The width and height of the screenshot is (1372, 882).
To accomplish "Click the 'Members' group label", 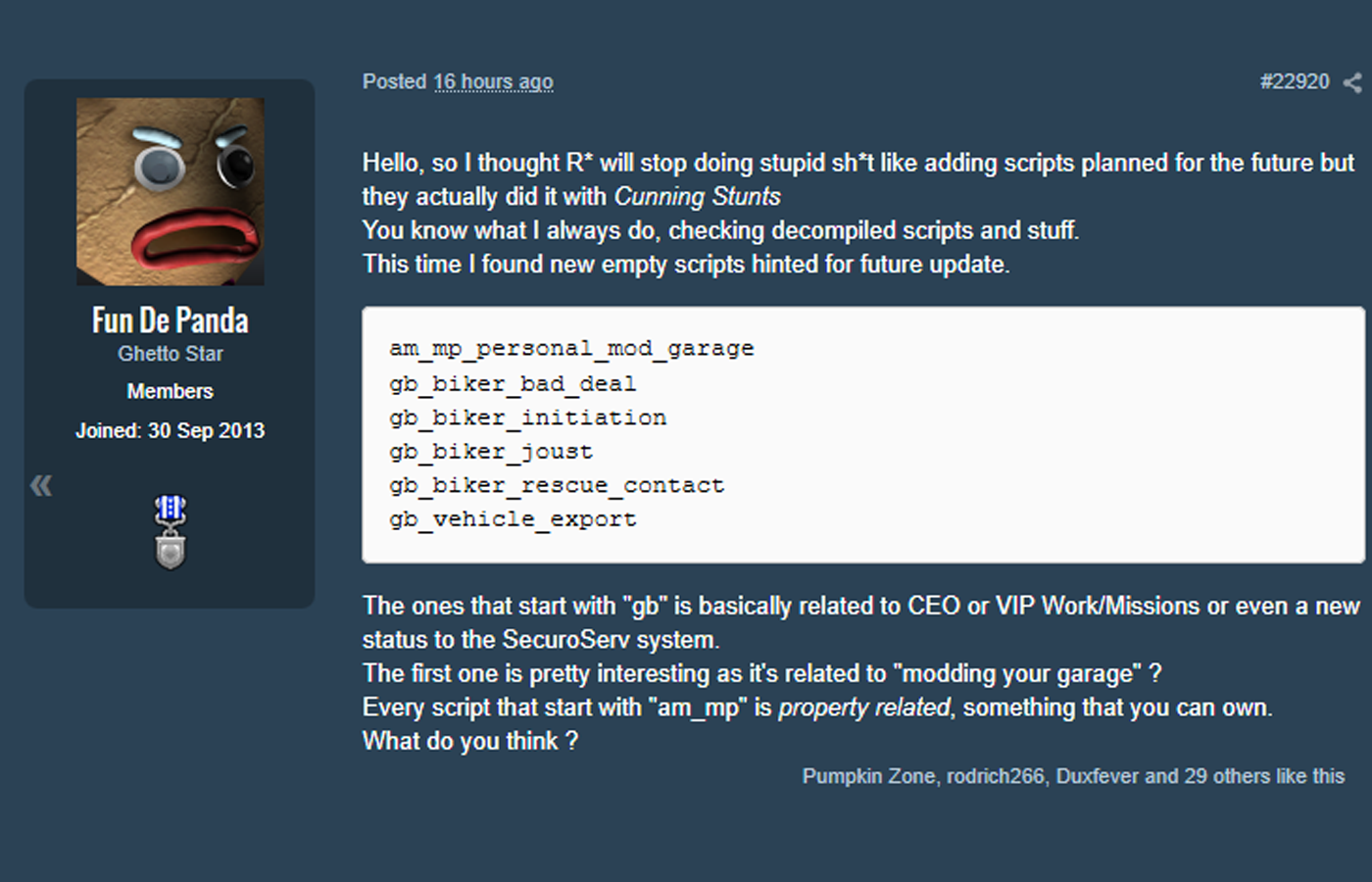I will pyautogui.click(x=171, y=391).
